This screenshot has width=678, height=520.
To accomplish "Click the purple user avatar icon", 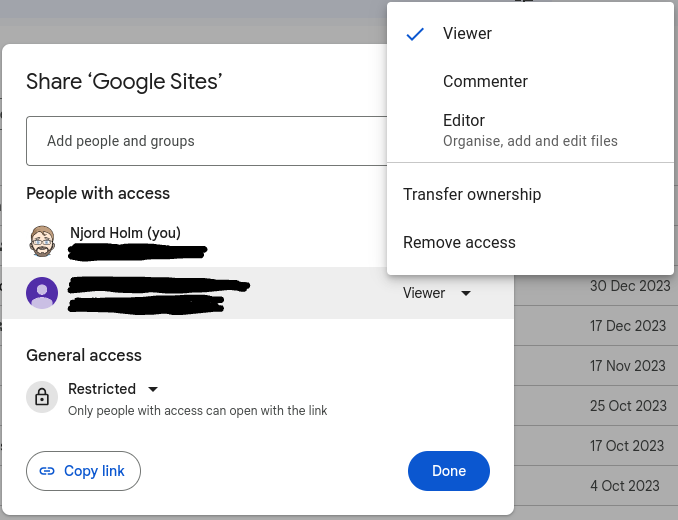I will pyautogui.click(x=42, y=293).
